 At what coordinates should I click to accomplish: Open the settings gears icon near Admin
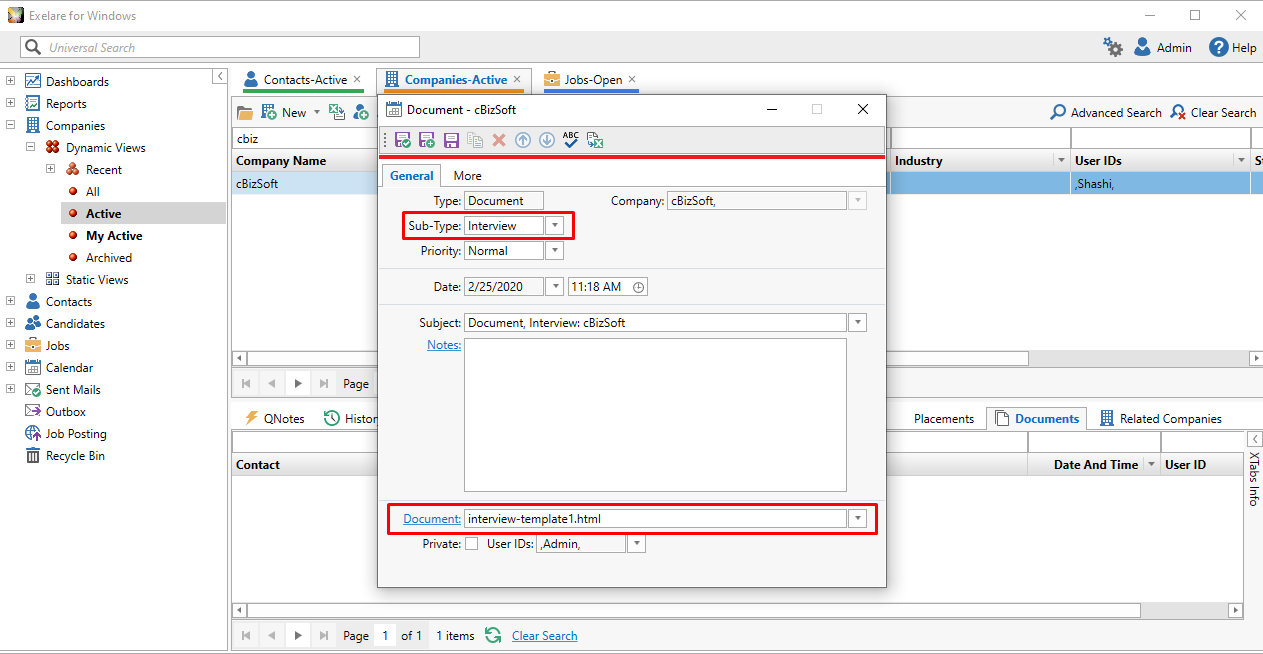coord(1112,47)
